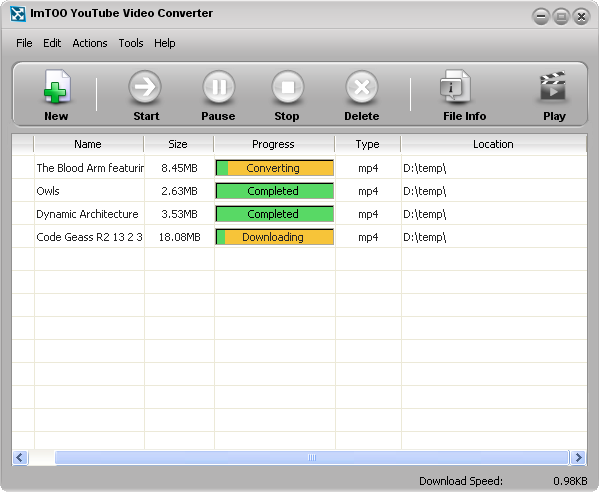Image resolution: width=599 pixels, height=492 pixels.
Task: Pause the active task with the Pause icon
Action: [x=219, y=87]
